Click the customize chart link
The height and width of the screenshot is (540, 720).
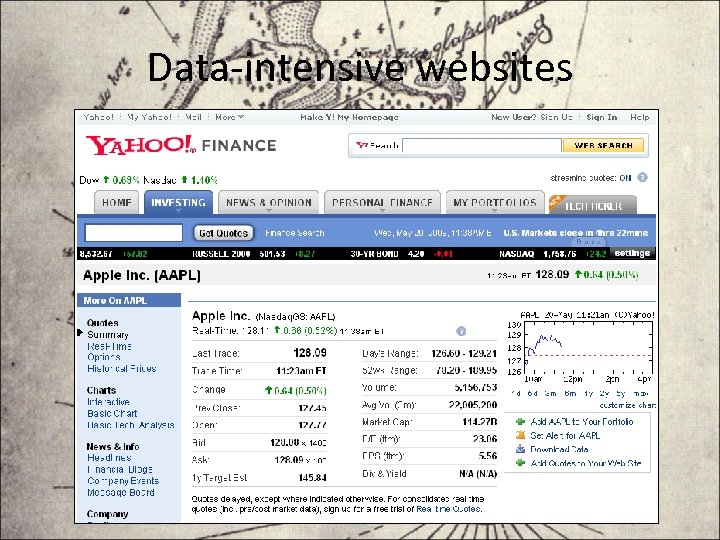point(627,405)
